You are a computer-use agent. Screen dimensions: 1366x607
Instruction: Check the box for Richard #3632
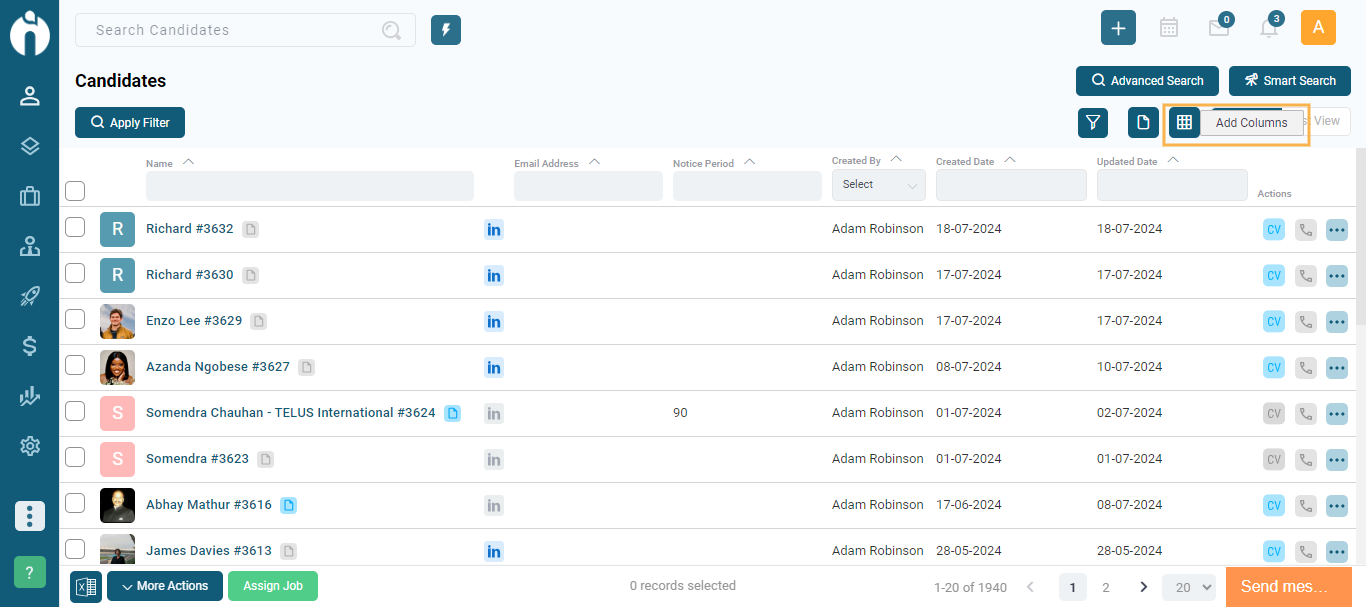[x=75, y=227]
